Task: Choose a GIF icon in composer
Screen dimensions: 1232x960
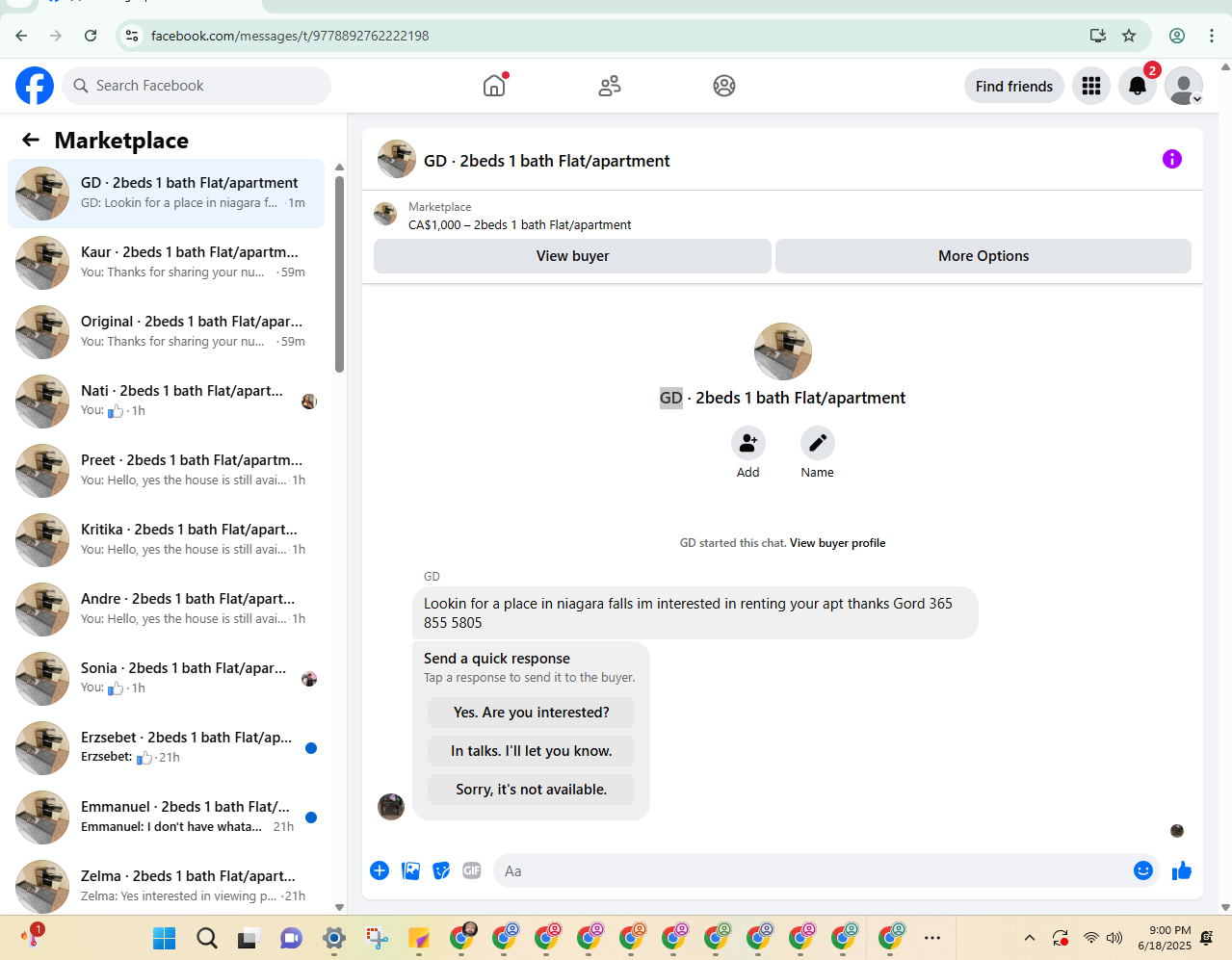Action: point(472,870)
